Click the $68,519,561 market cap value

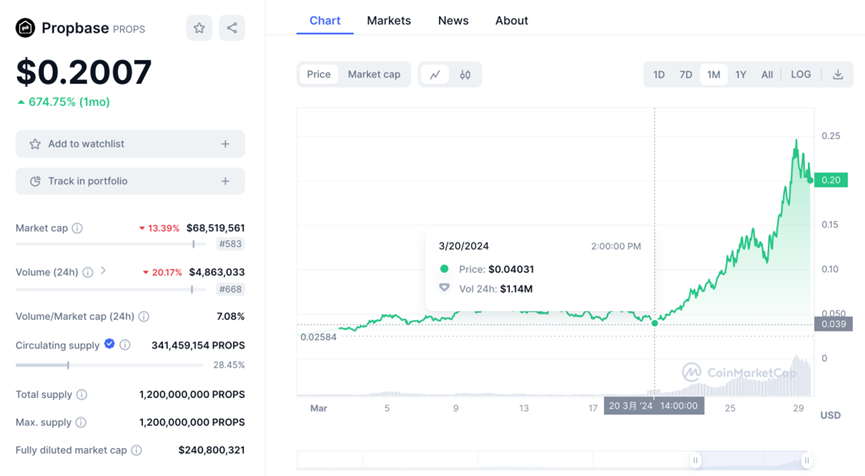pos(215,228)
